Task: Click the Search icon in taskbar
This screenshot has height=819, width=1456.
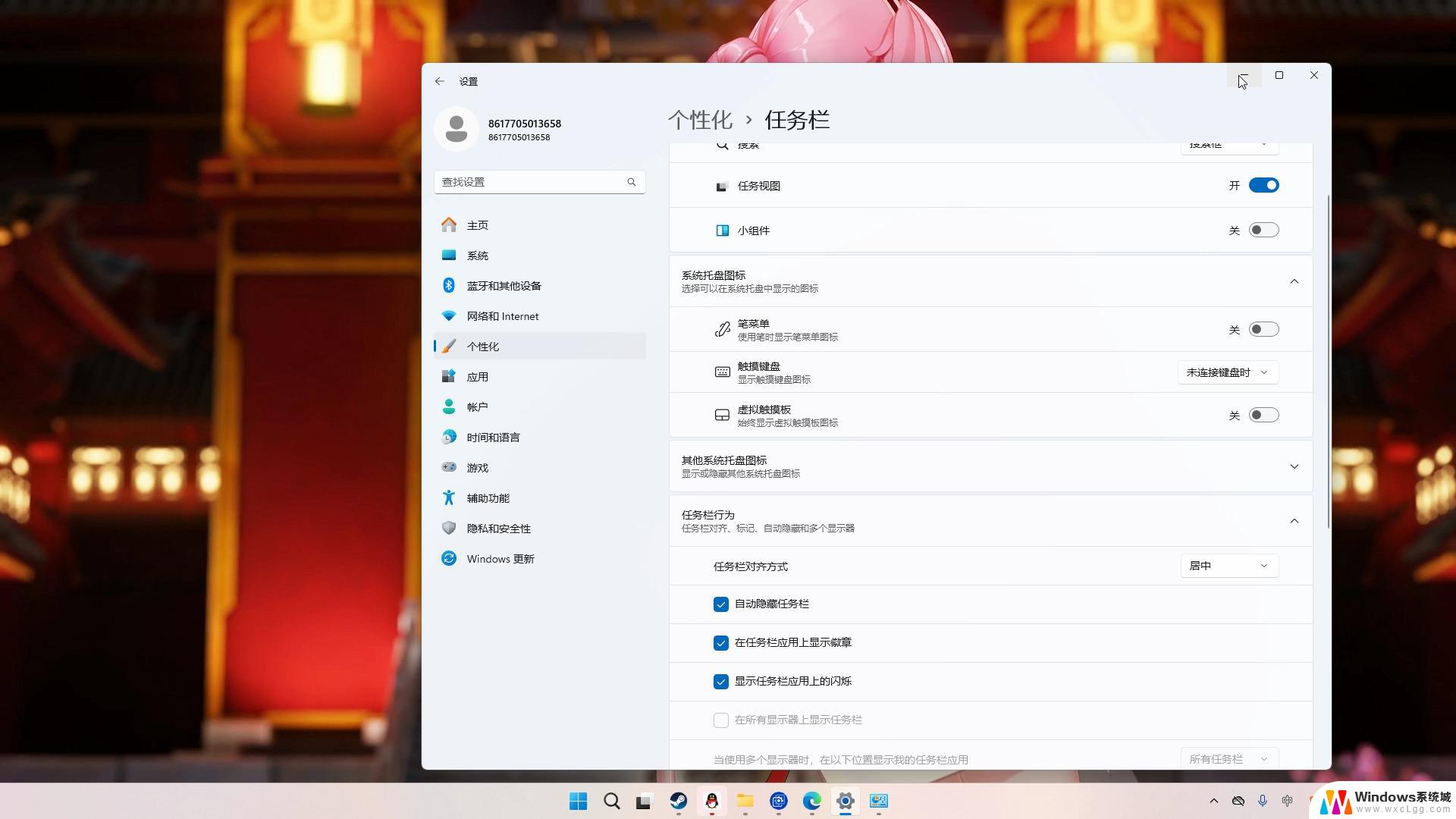Action: [612, 800]
